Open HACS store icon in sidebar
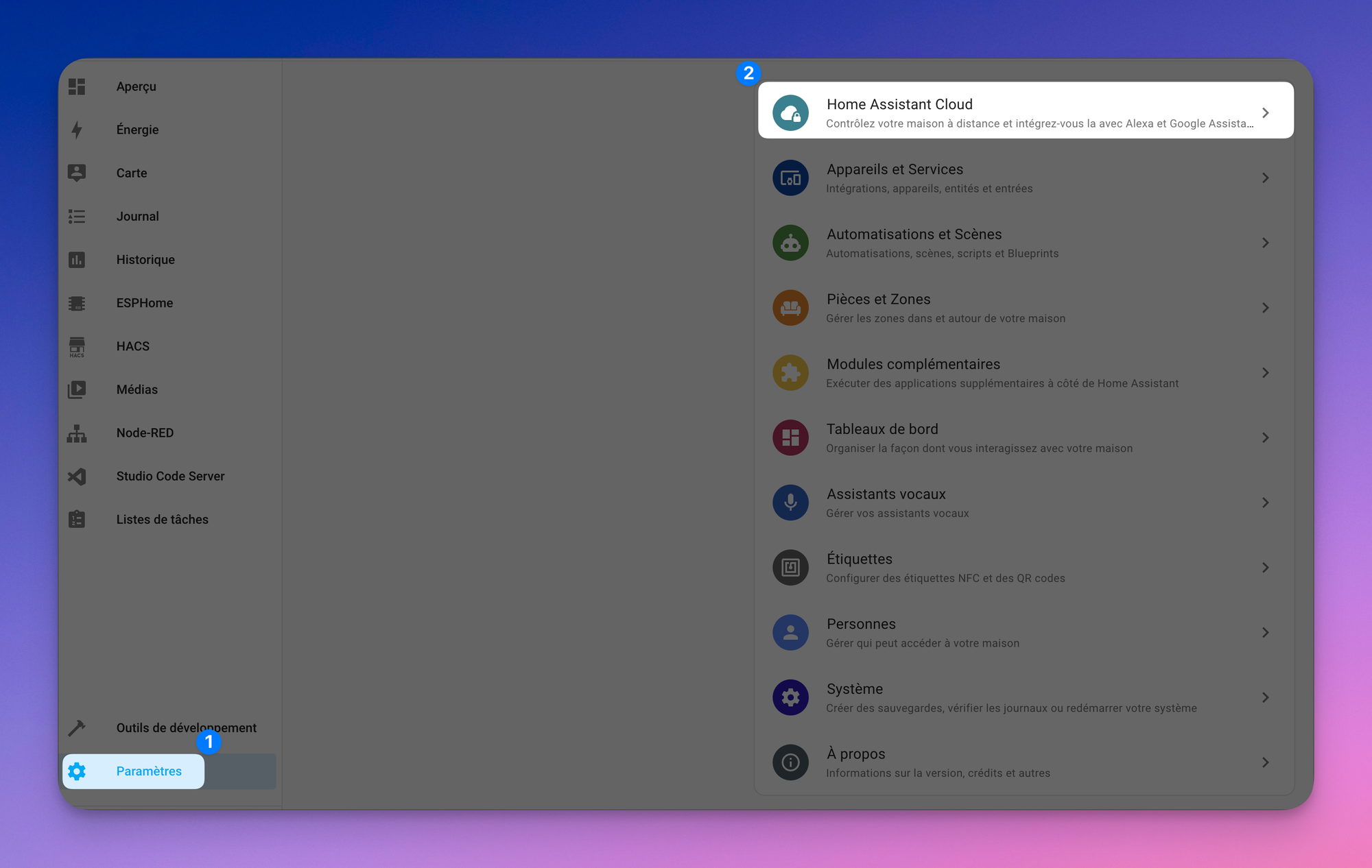 coord(77,346)
